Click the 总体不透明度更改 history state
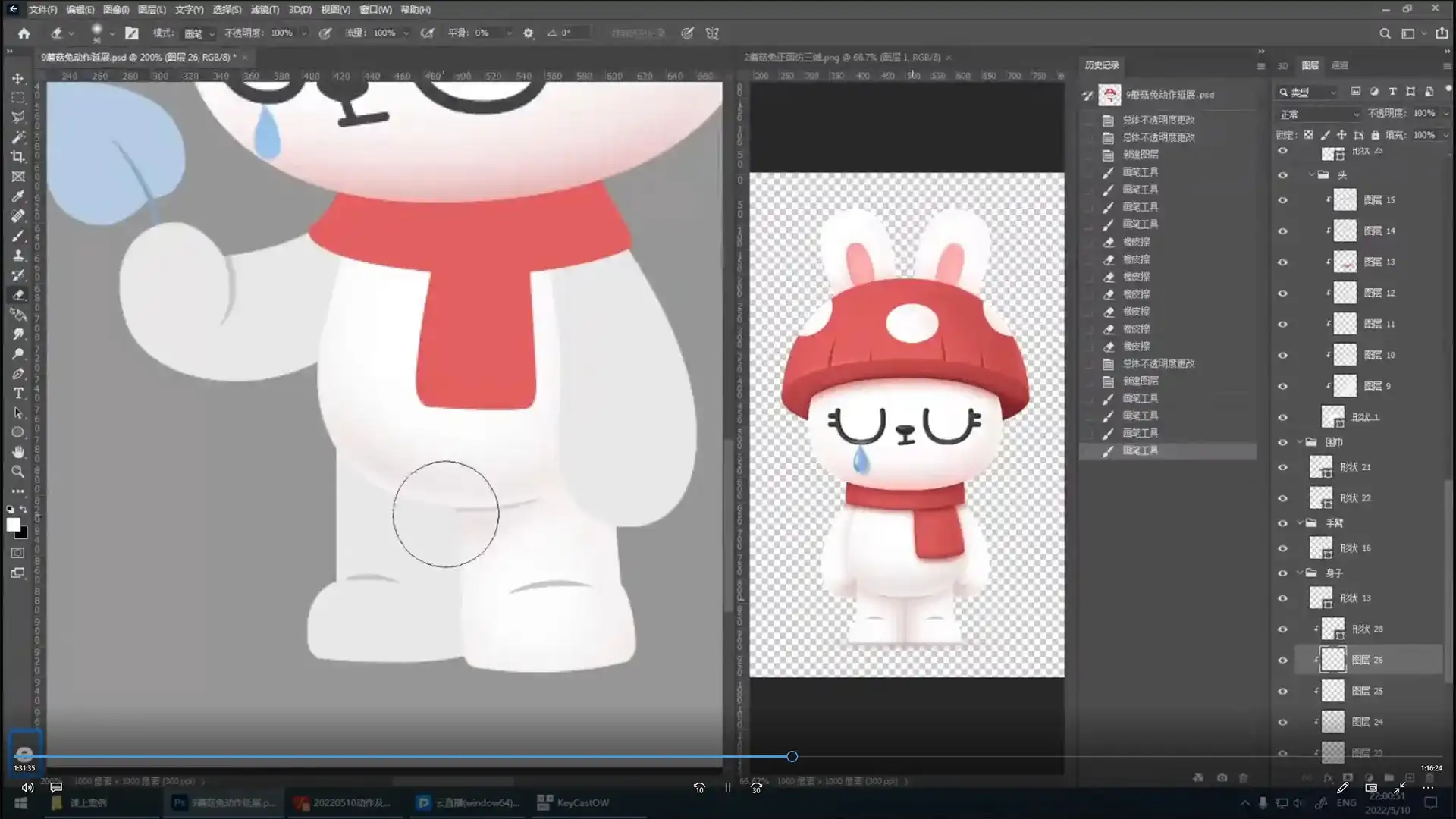This screenshot has width=1456, height=819. [x=1158, y=120]
